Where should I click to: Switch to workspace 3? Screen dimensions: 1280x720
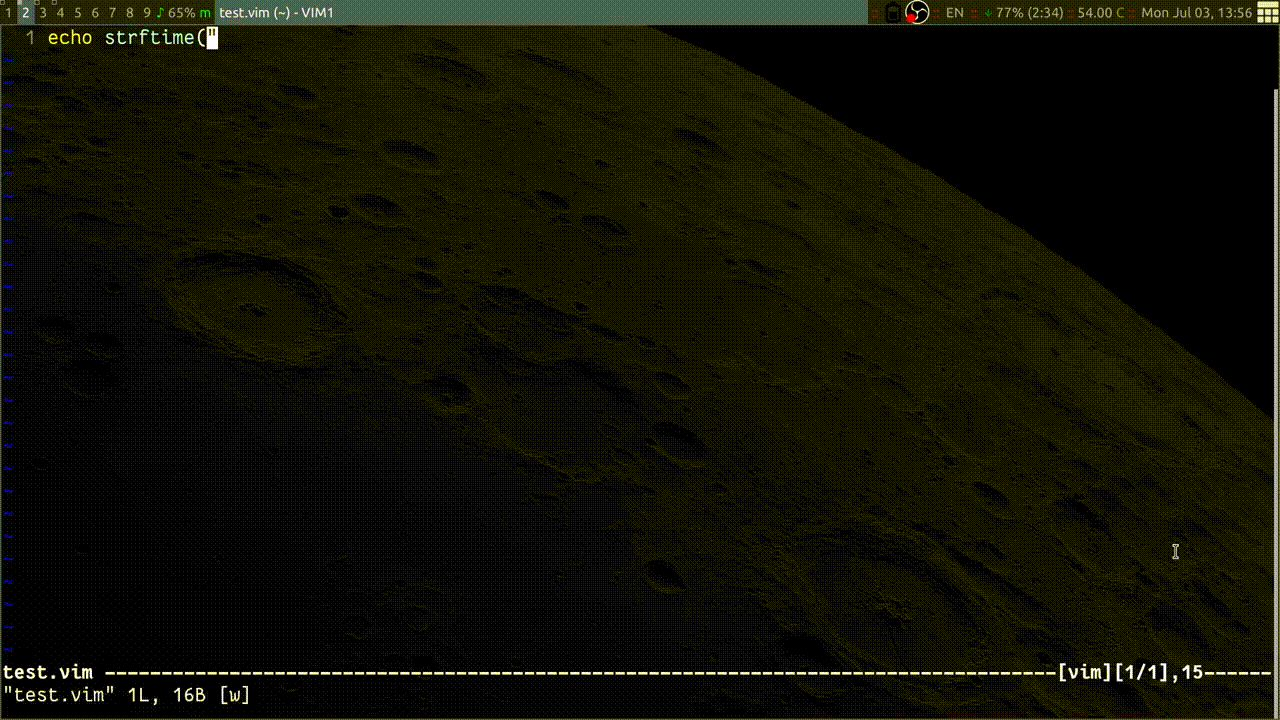coord(43,13)
